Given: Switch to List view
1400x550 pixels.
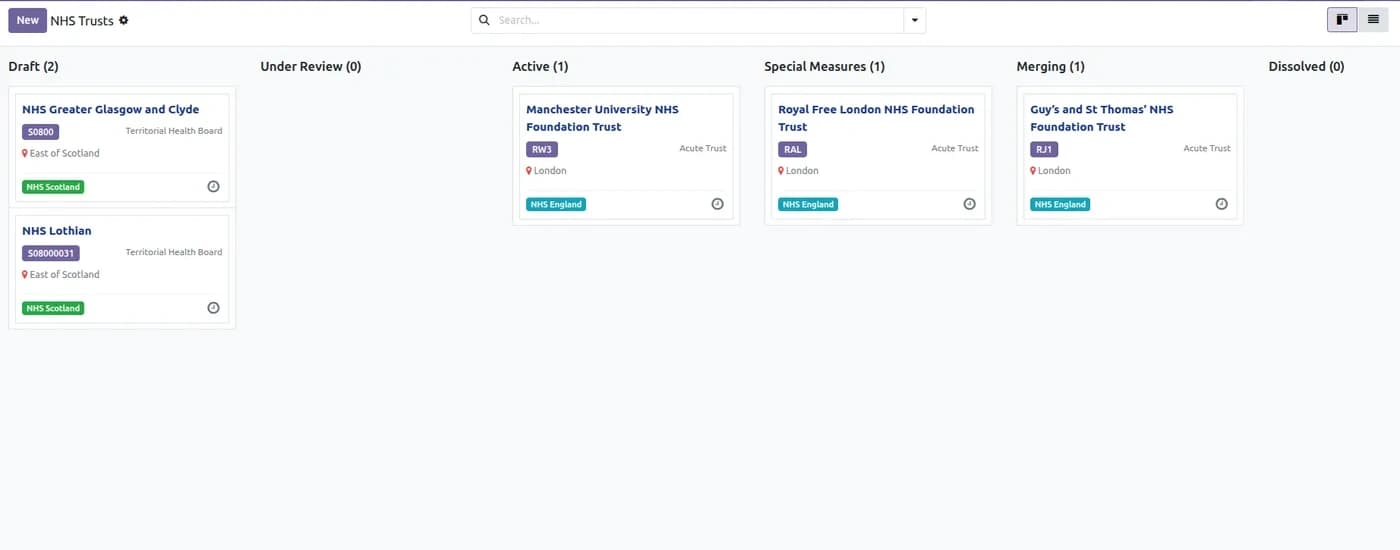Looking at the screenshot, I should (x=1374, y=20).
